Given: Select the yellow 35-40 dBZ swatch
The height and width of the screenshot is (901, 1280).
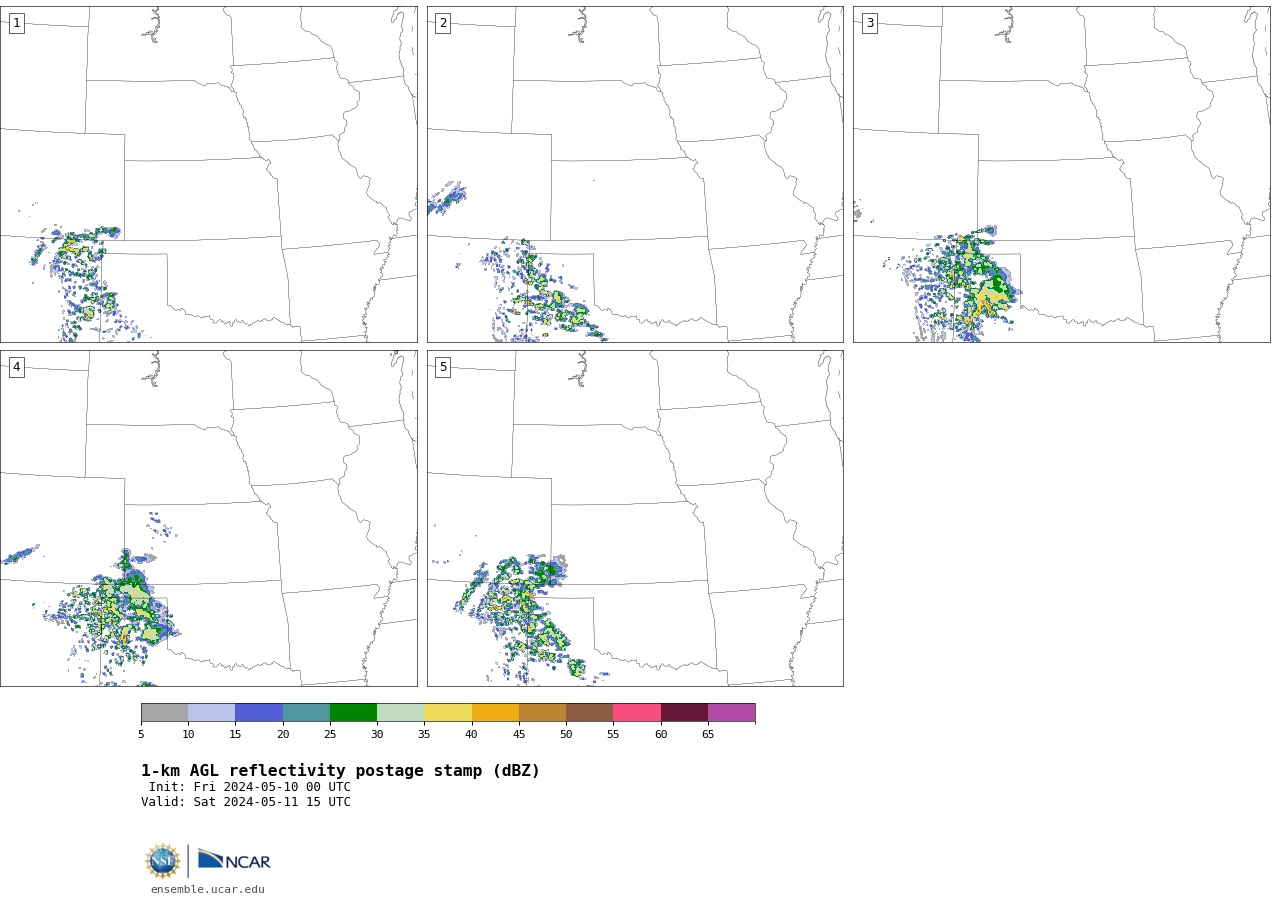Looking at the screenshot, I should click(x=448, y=712).
